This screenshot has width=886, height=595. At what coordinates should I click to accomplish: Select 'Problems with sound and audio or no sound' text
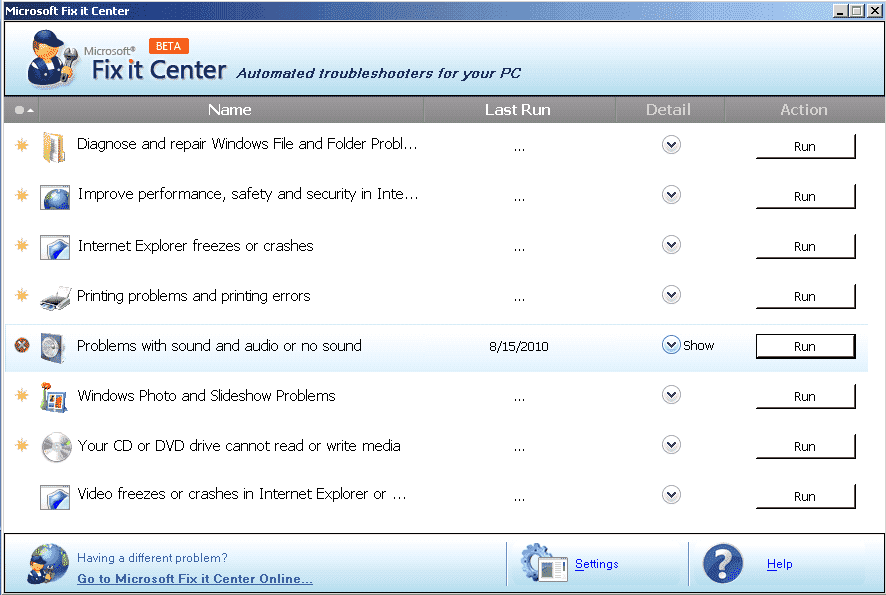click(219, 346)
